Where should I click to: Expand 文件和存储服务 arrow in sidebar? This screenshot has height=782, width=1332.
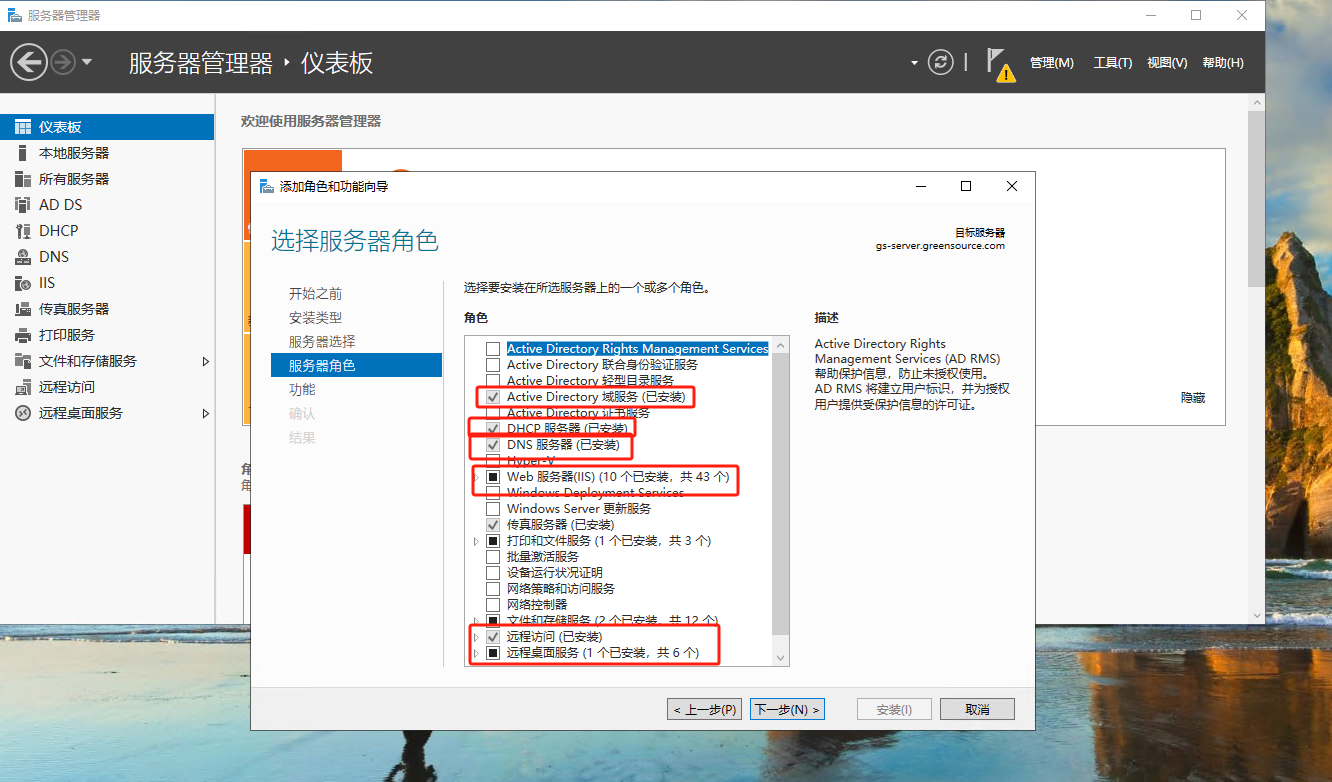point(206,361)
